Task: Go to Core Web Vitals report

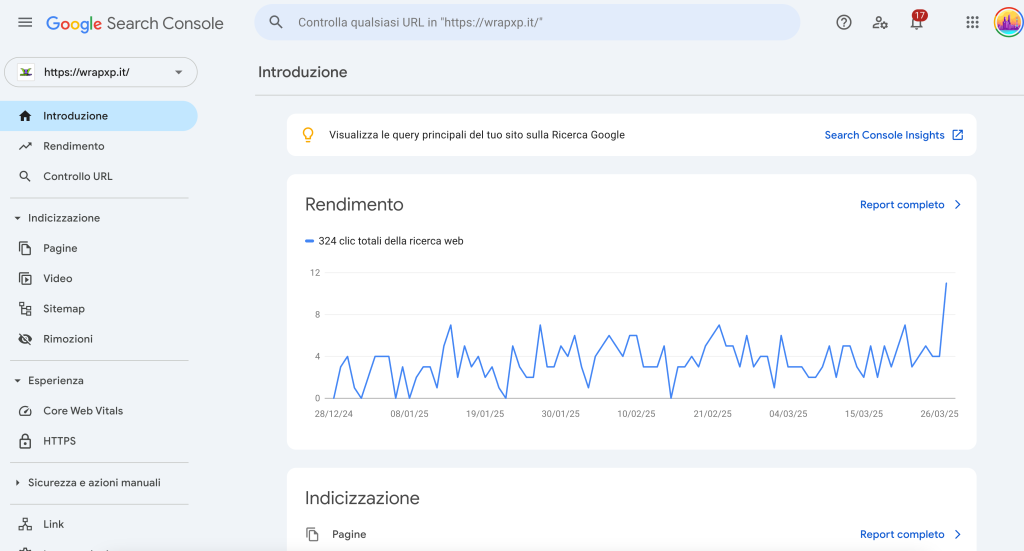Action: 82,411
